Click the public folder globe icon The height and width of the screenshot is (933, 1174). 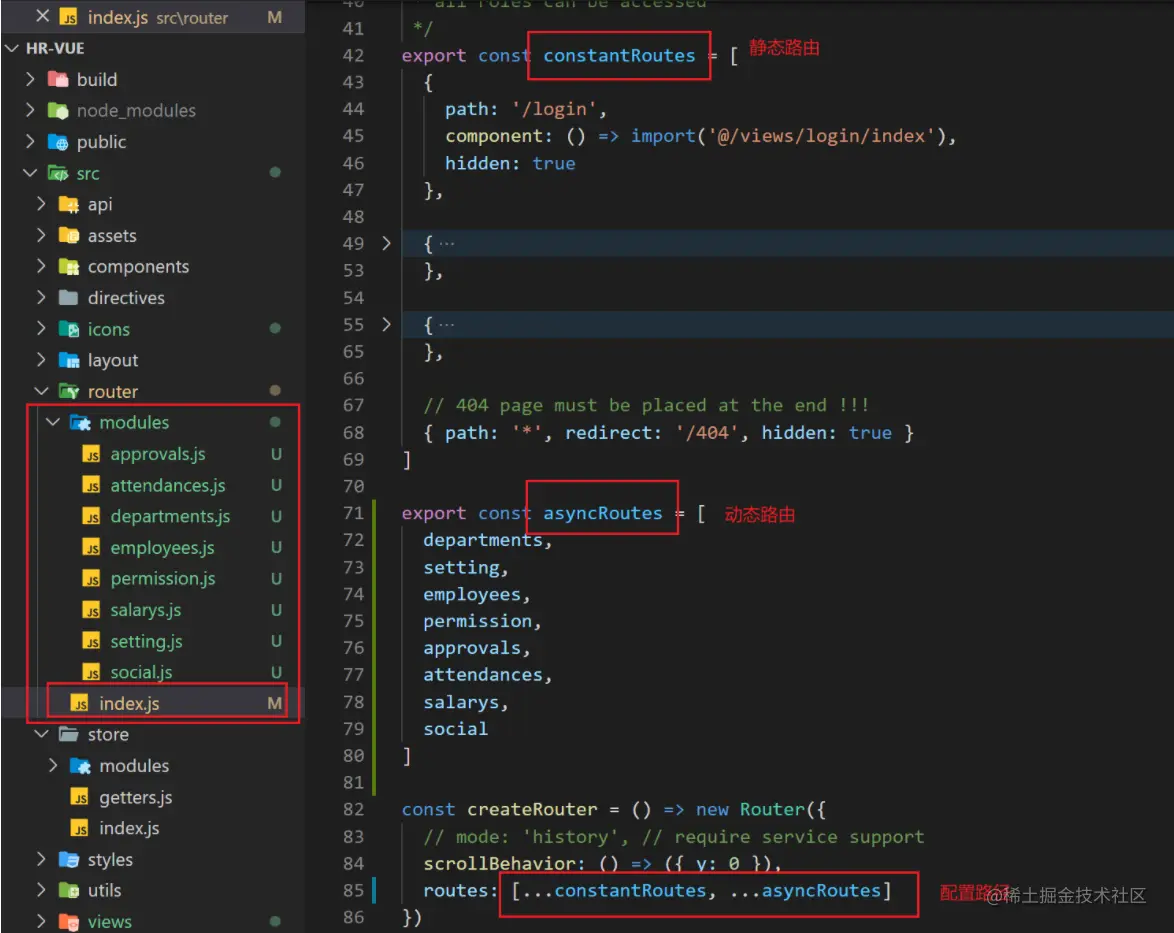(x=58, y=142)
